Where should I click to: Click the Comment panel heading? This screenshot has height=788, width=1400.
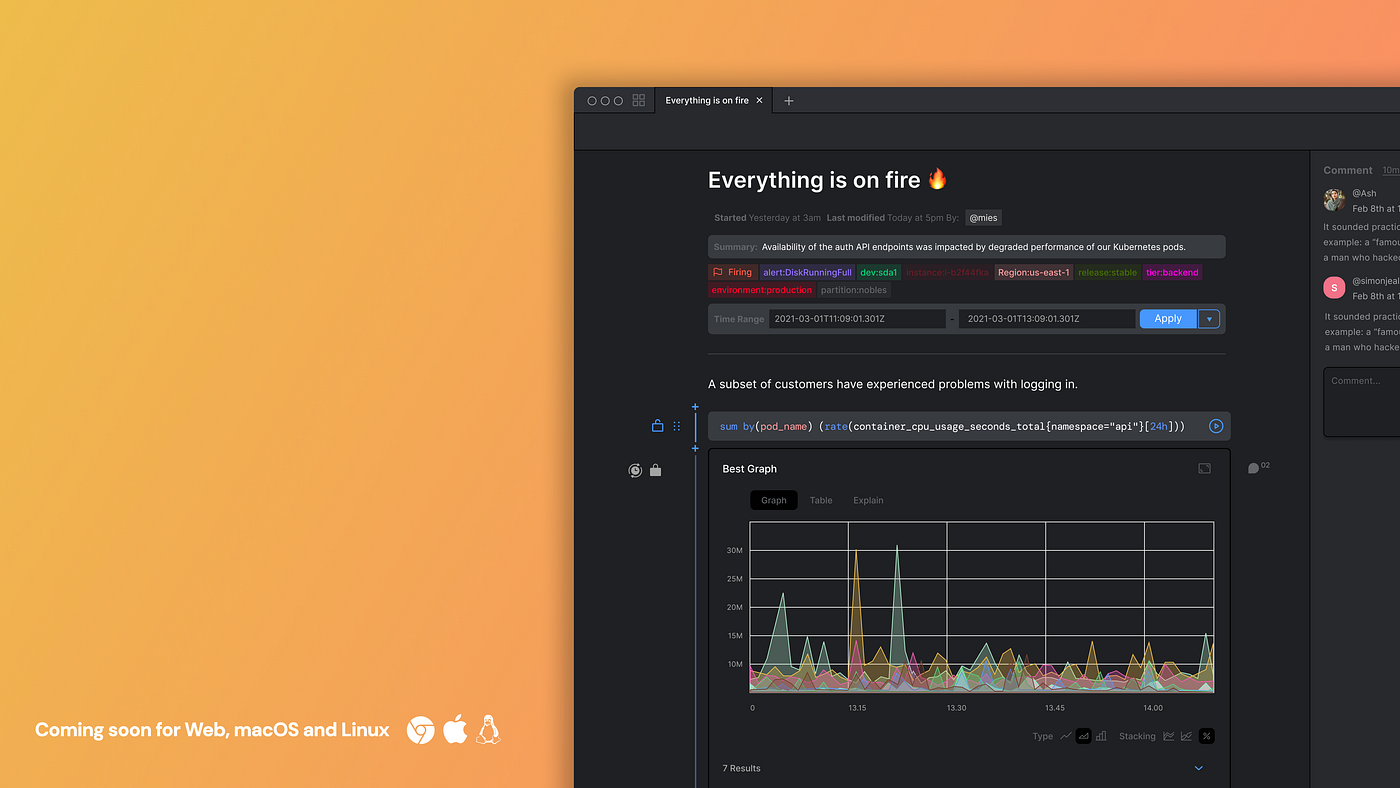tap(1348, 170)
